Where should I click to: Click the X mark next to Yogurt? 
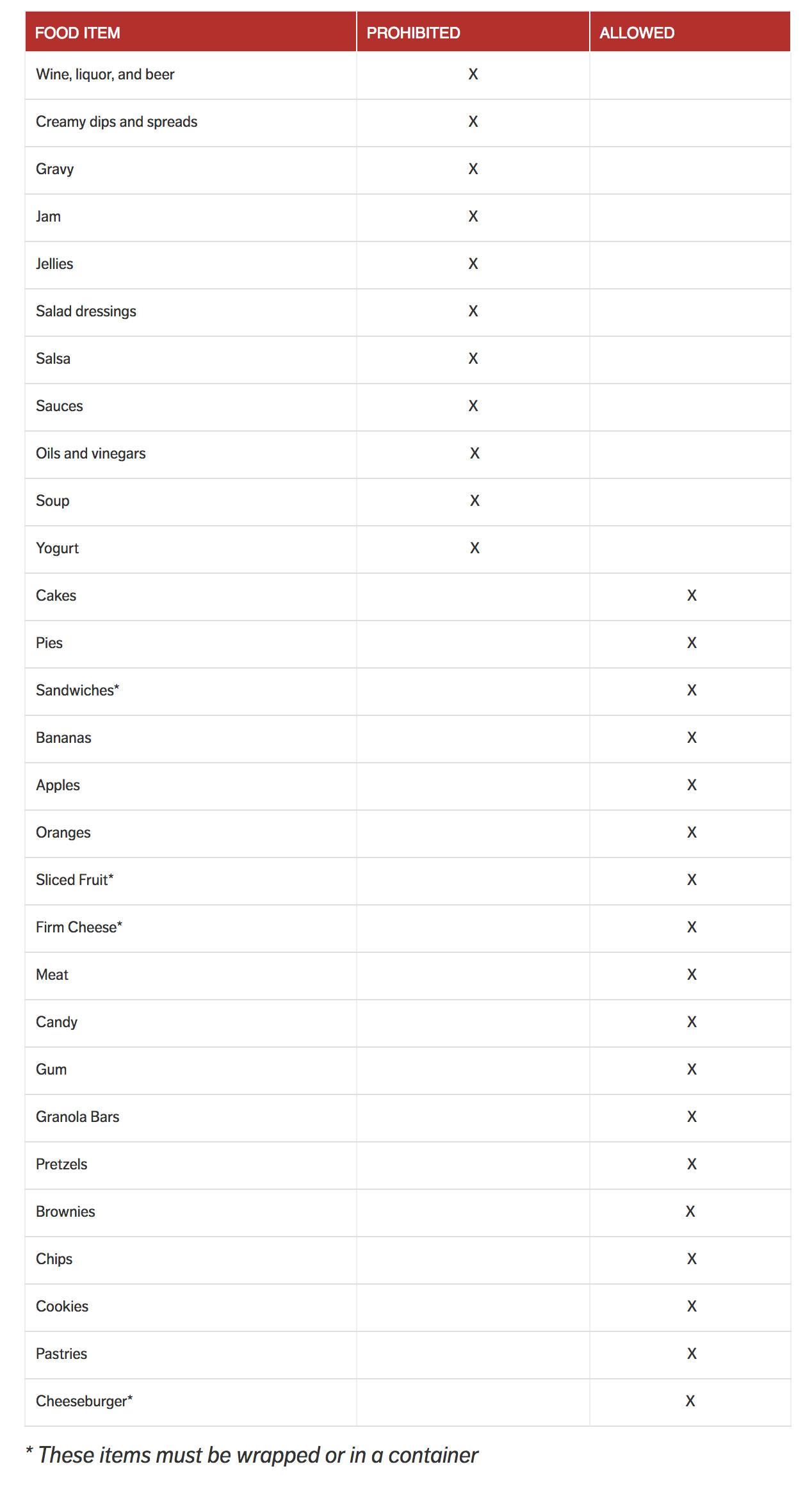click(x=475, y=548)
